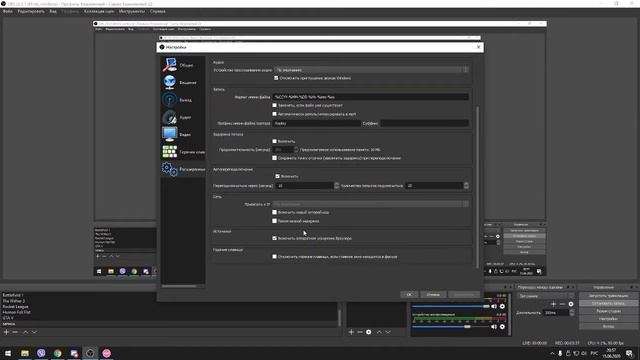Move source up arrow in Sources panel

(x=379, y=332)
